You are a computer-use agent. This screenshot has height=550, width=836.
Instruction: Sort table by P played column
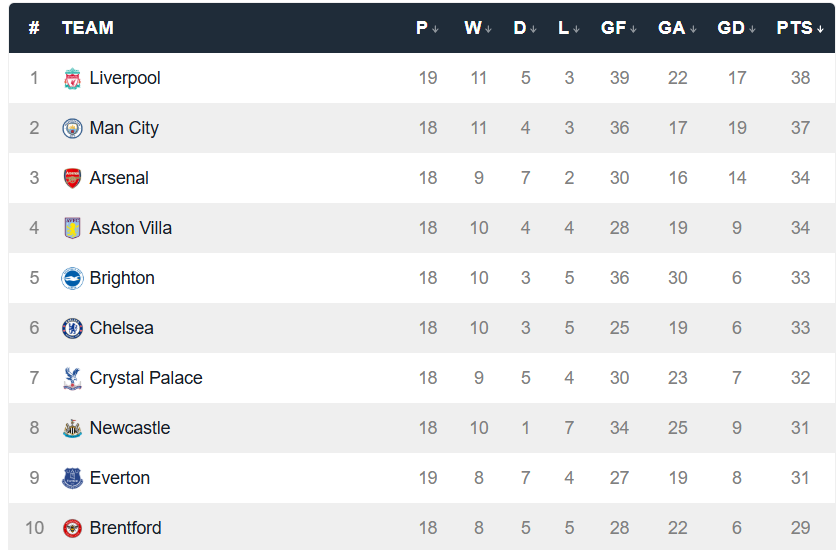[427, 28]
